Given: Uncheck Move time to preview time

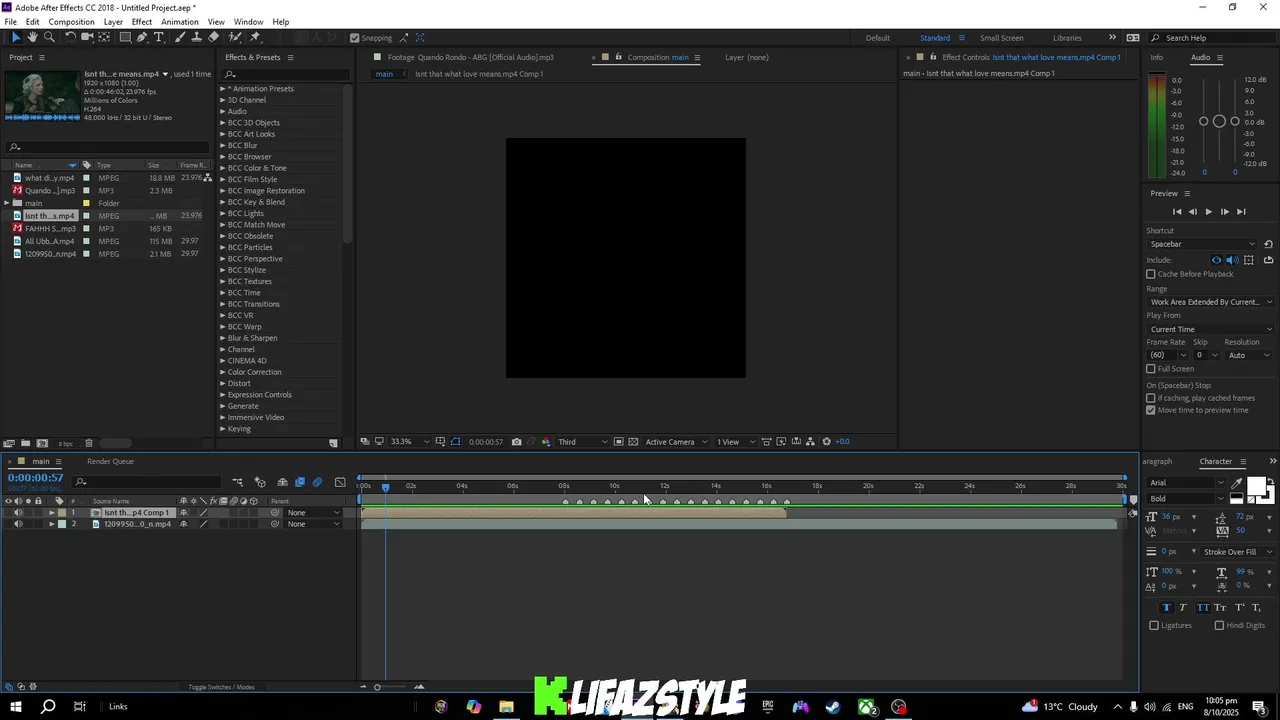Looking at the screenshot, I should [1150, 410].
